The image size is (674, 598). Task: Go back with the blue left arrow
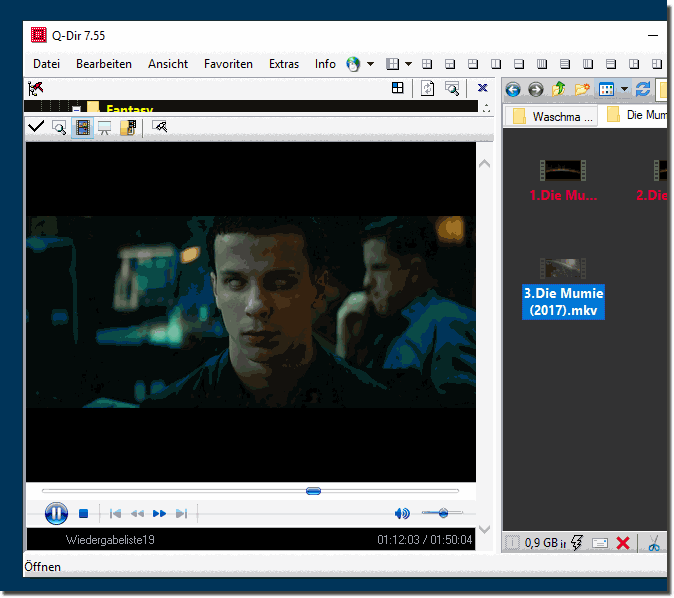point(513,89)
